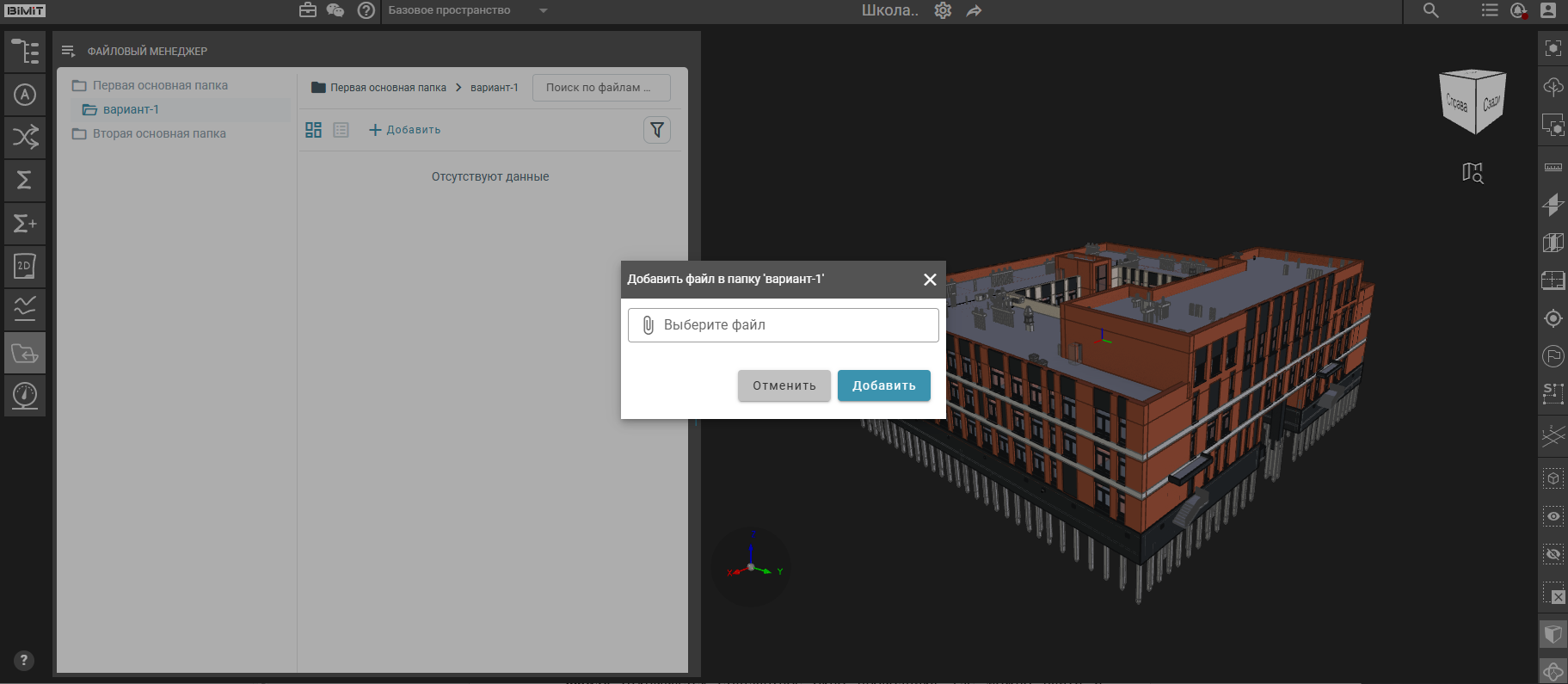Open the gauge dashboard panel icon
1568x684 pixels.
pos(25,396)
